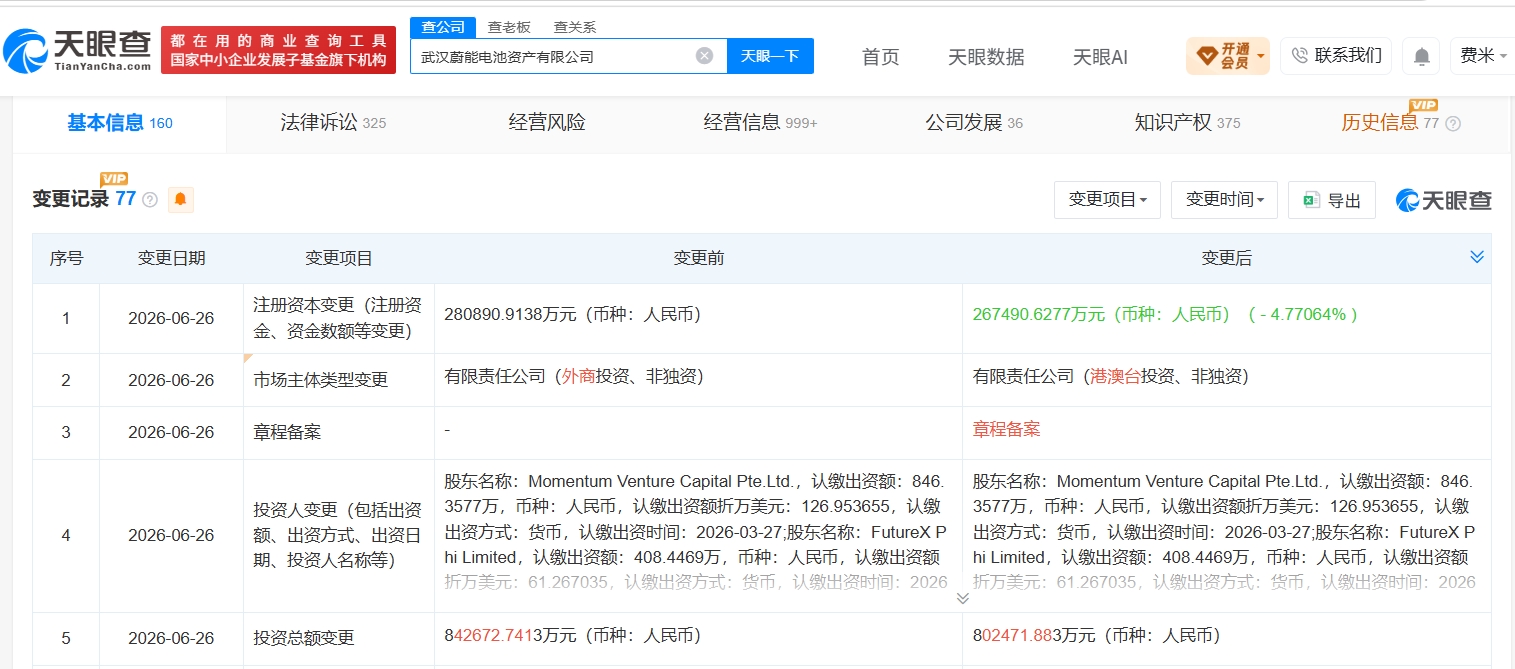Click the 842672.7413万元 before value
This screenshot has height=669, width=1515.
pos(572,635)
